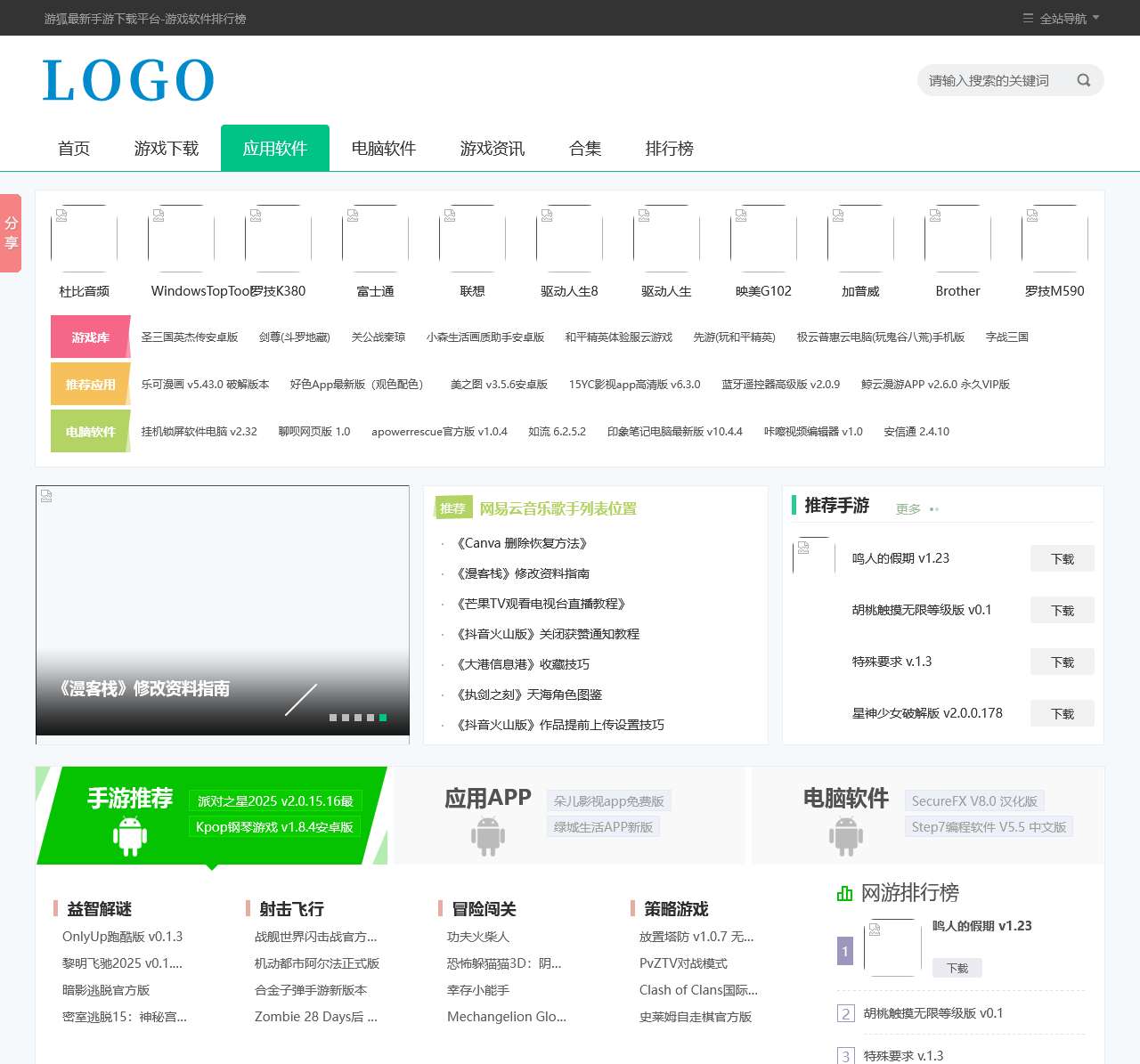Open the 加普威 app icon
The height and width of the screenshot is (1064, 1140).
[x=861, y=239]
